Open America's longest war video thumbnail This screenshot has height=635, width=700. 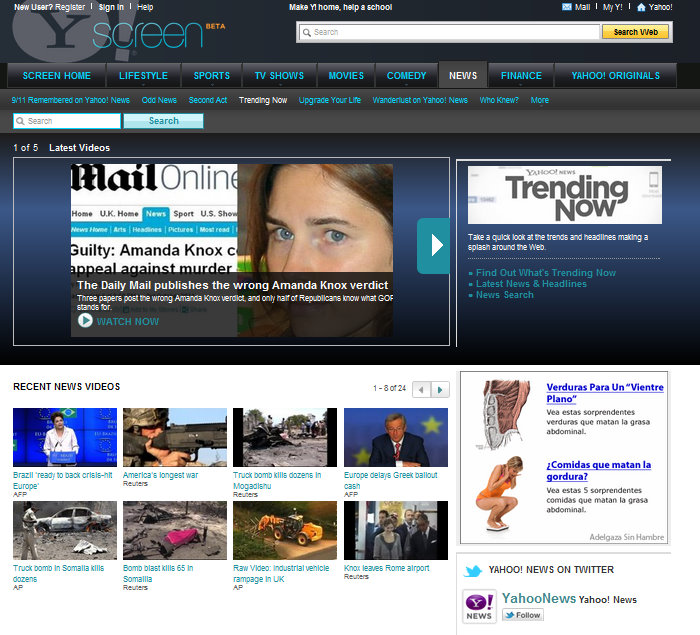point(175,437)
